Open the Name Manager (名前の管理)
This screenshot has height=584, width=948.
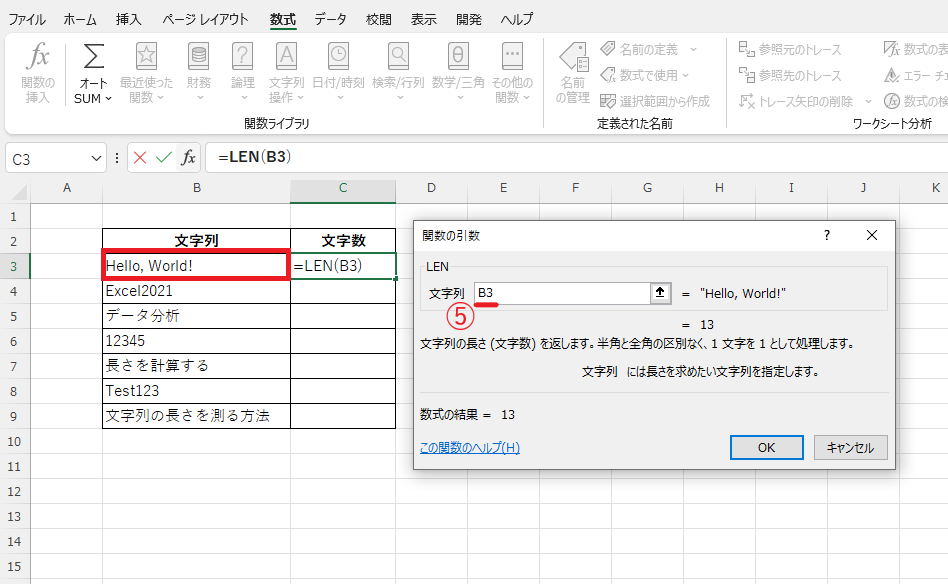pyautogui.click(x=573, y=73)
